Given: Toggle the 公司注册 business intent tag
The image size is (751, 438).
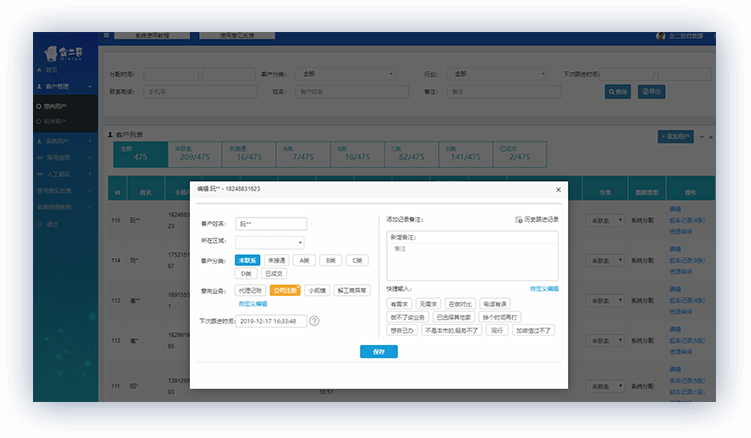Looking at the screenshot, I should [285, 290].
